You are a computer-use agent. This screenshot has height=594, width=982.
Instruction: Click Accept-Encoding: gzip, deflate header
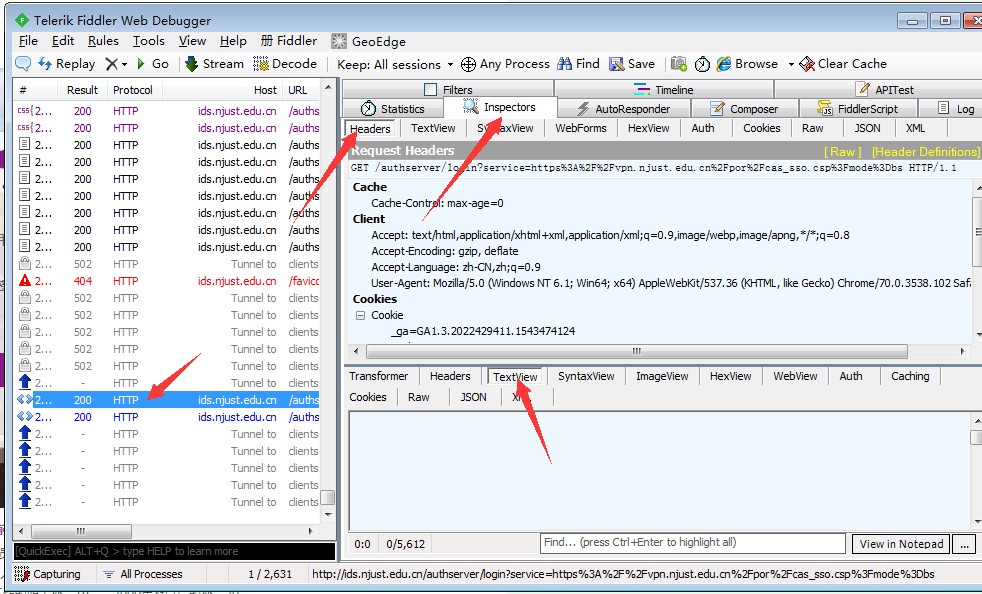[445, 251]
